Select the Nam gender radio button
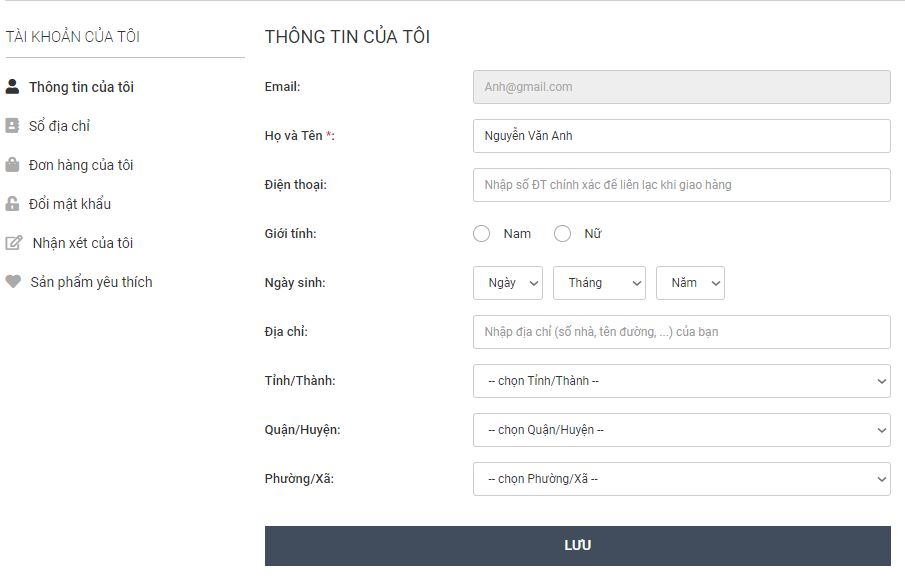 [x=481, y=234]
